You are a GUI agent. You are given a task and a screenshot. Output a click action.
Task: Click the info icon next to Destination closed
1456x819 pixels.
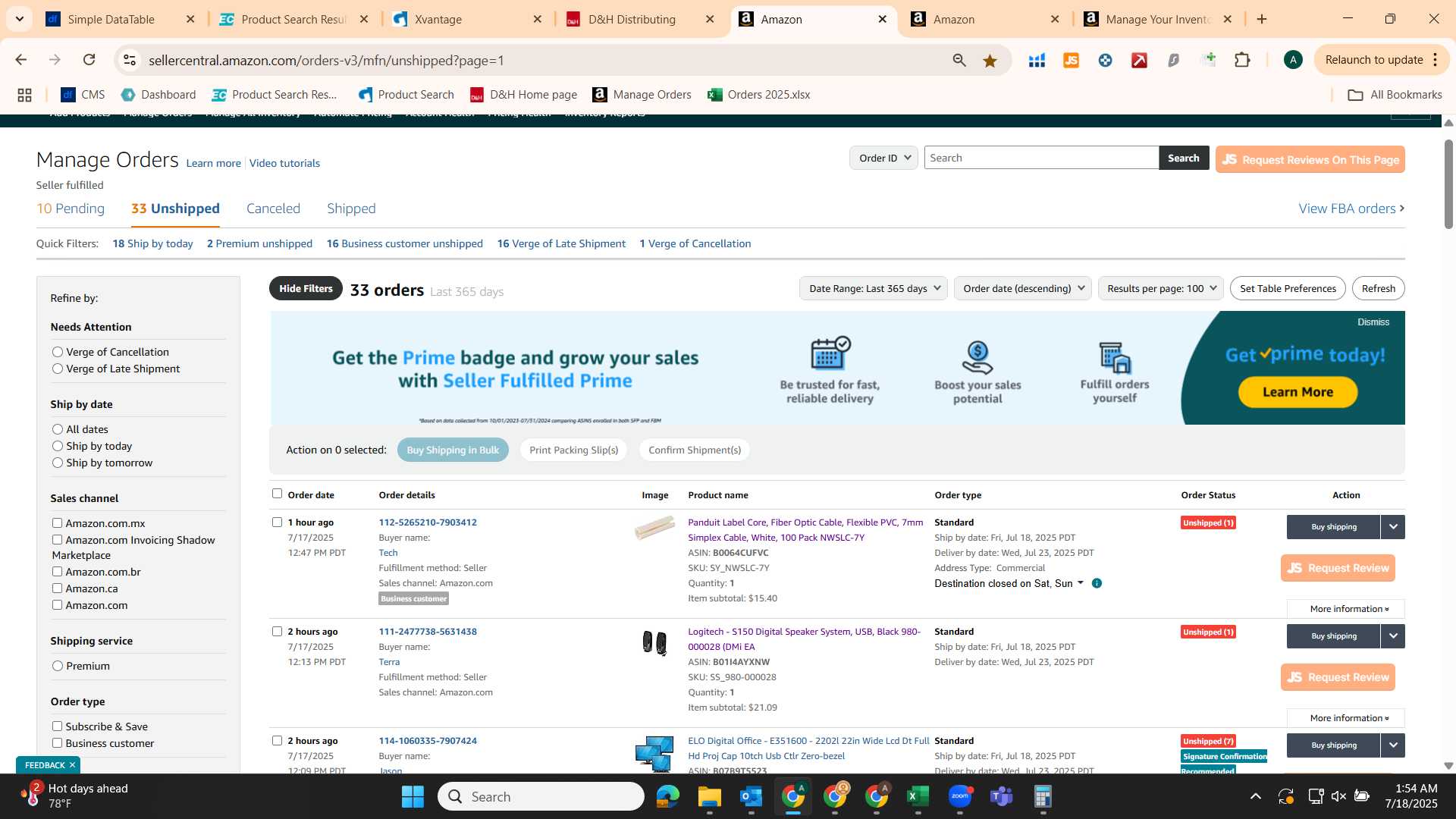click(x=1097, y=583)
